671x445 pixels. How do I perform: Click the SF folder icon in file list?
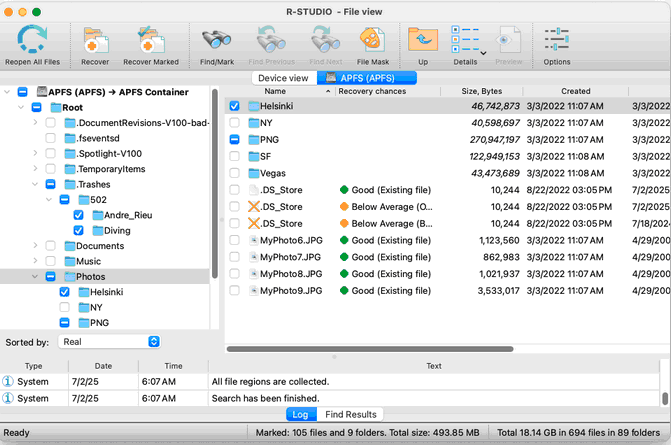click(x=254, y=157)
